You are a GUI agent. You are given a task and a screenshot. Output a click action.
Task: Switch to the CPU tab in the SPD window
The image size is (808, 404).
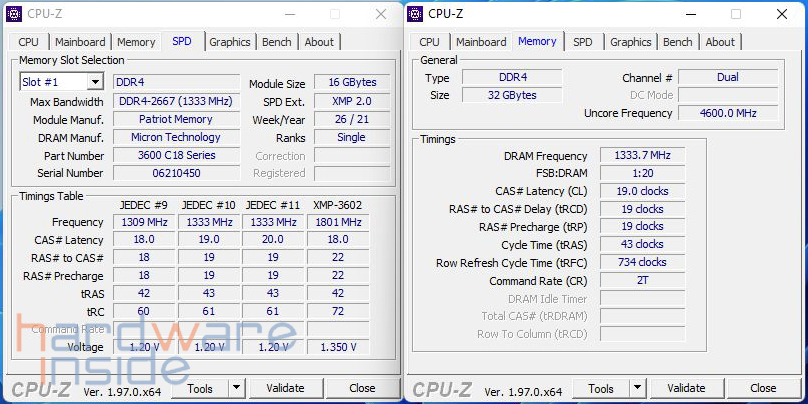[x=29, y=42]
